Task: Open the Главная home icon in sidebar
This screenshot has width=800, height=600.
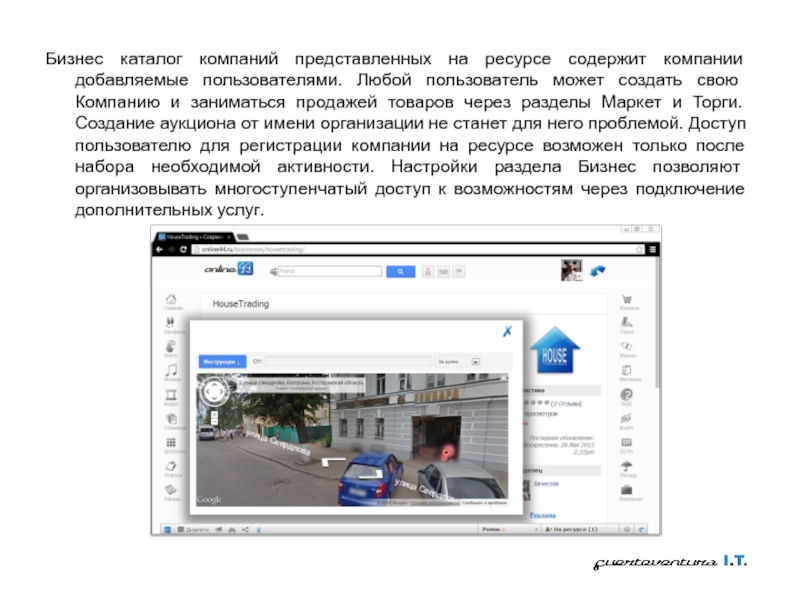Action: click(172, 300)
